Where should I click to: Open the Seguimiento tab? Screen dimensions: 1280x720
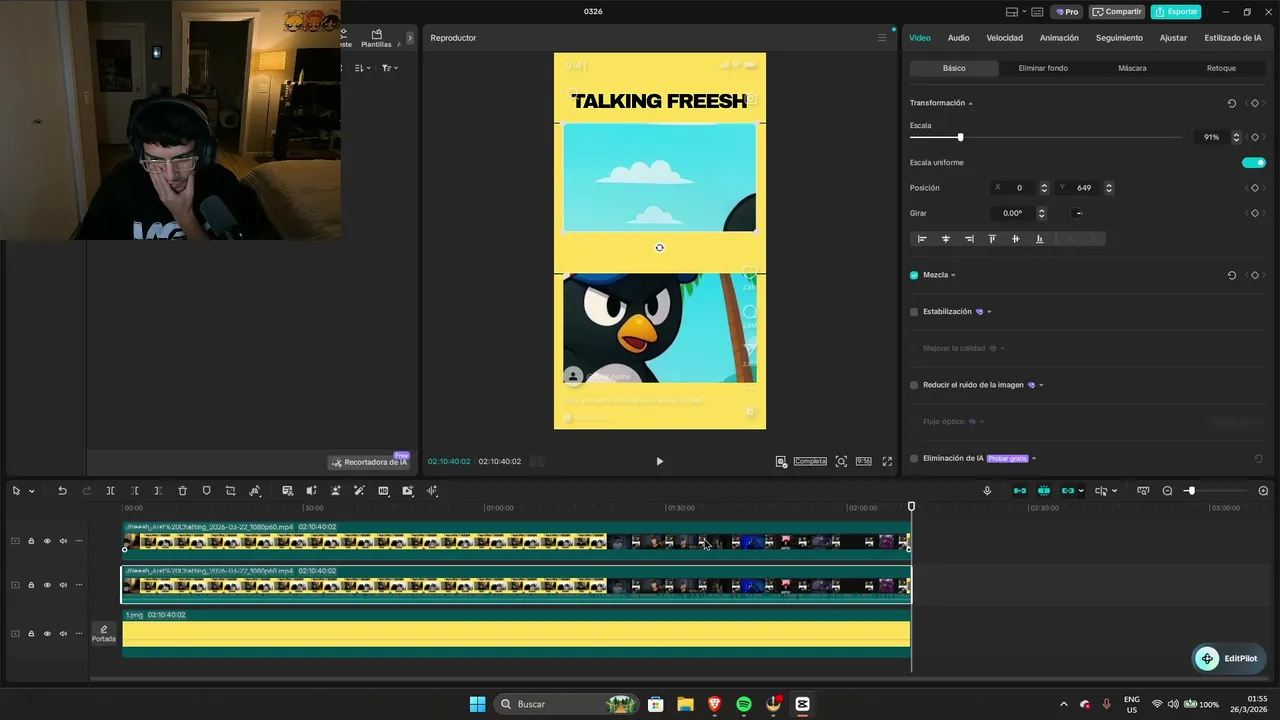pyautogui.click(x=1119, y=38)
